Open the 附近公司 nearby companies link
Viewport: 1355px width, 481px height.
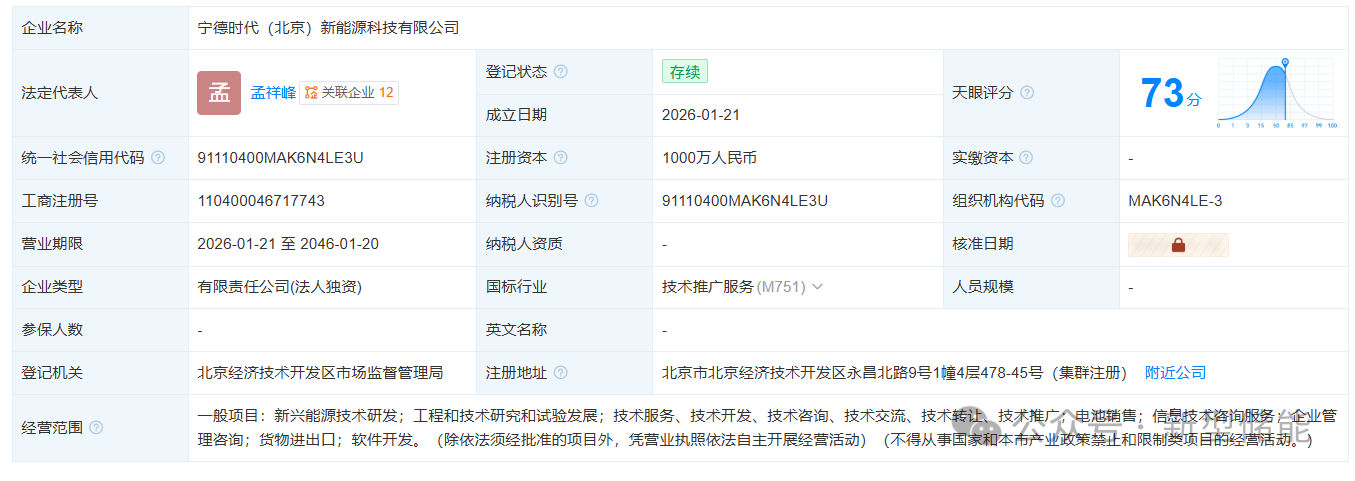(x=1176, y=373)
